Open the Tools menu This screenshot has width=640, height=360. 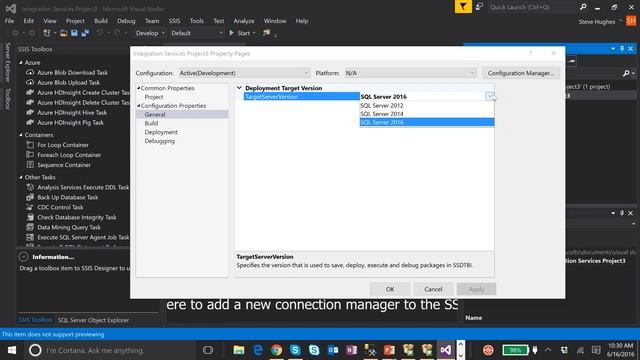coord(196,21)
